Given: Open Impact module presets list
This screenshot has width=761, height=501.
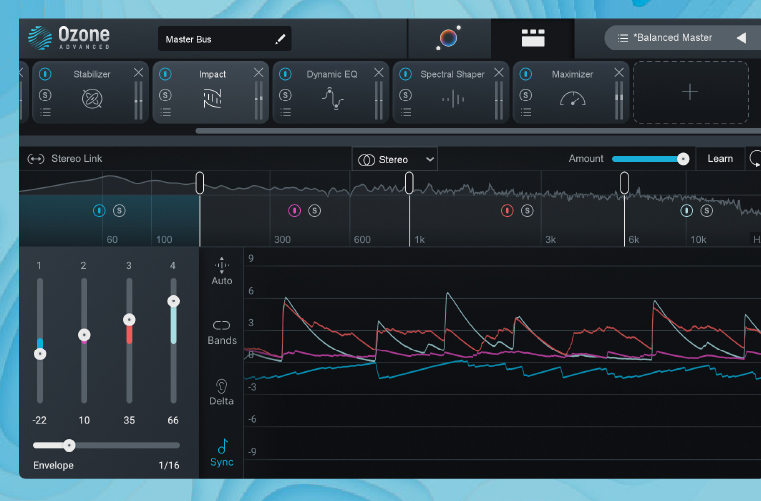Looking at the screenshot, I should click(x=165, y=113).
